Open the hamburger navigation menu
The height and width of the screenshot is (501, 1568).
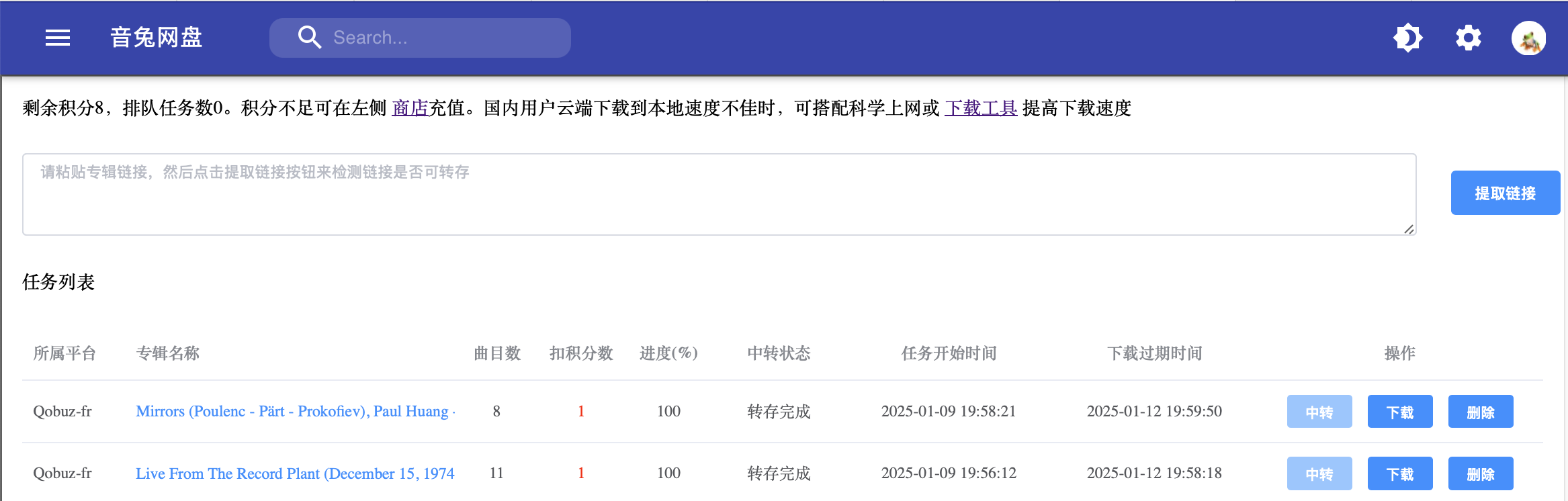tap(58, 38)
